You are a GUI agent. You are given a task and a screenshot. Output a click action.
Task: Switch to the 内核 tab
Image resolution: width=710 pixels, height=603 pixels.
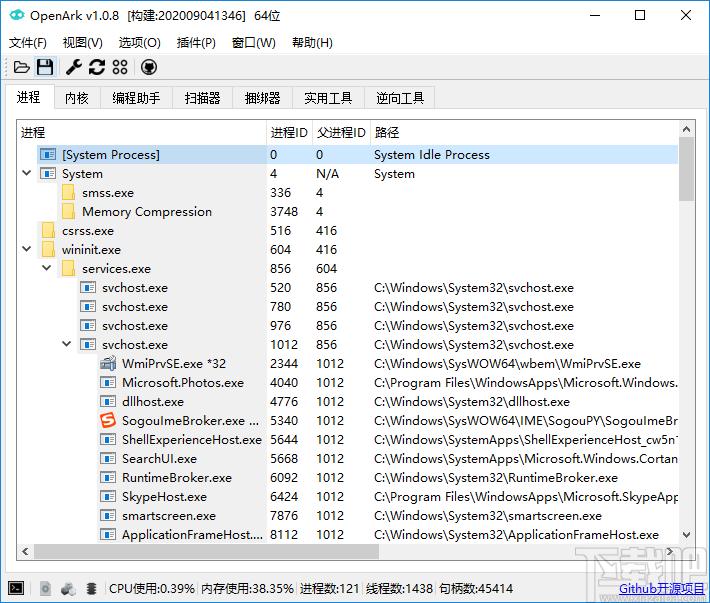coord(77,98)
